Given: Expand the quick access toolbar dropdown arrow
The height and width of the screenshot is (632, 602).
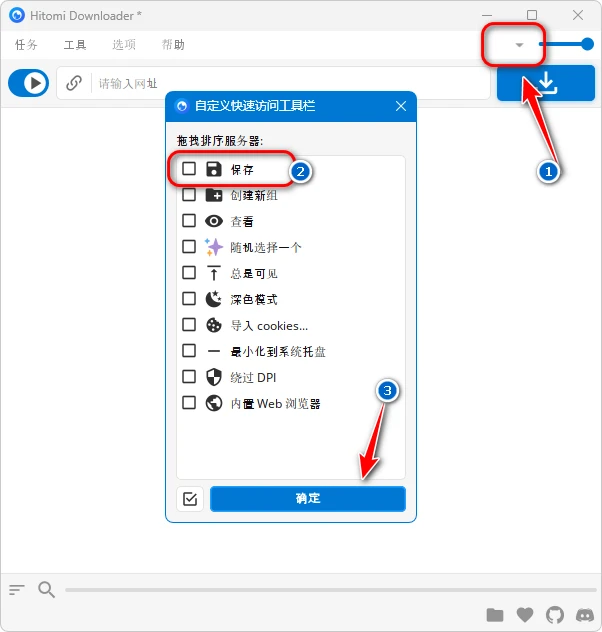Looking at the screenshot, I should [x=519, y=45].
